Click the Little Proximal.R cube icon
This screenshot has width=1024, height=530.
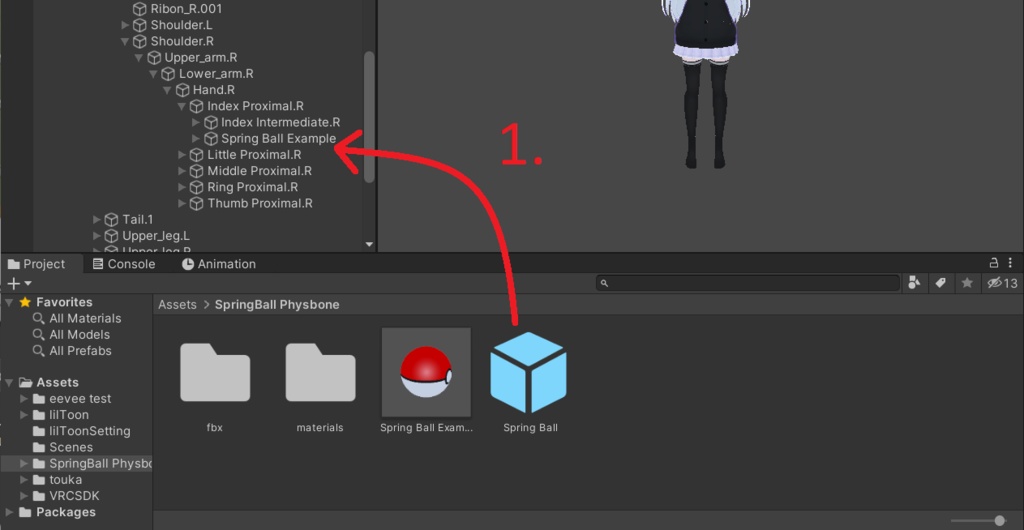[197, 155]
